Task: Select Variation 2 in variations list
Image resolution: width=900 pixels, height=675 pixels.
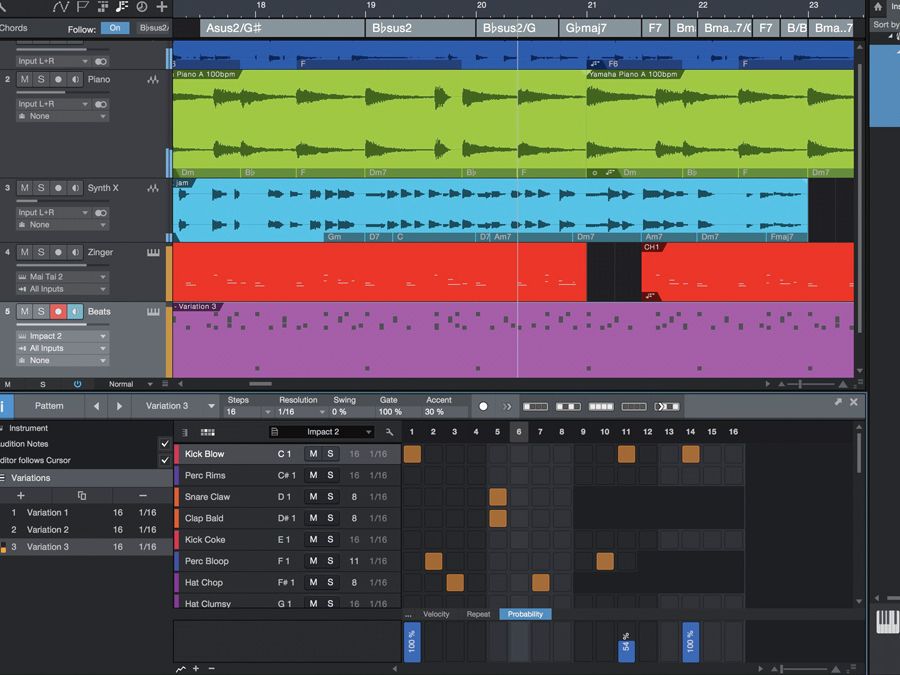Action: pos(86,530)
